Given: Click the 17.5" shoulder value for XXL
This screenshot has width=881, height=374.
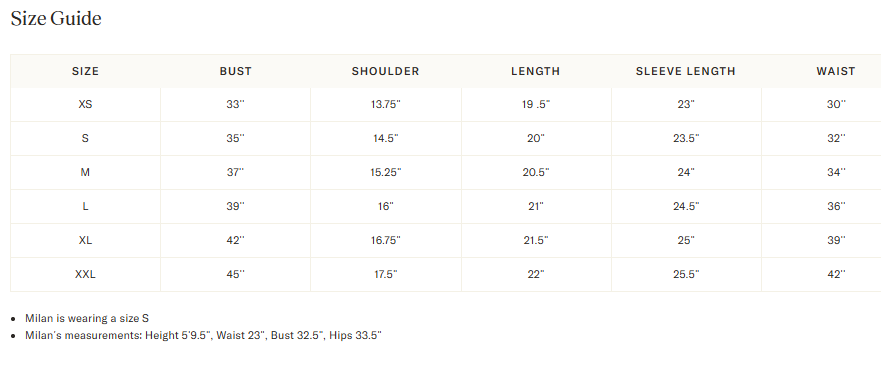Looking at the screenshot, I should click(385, 275).
